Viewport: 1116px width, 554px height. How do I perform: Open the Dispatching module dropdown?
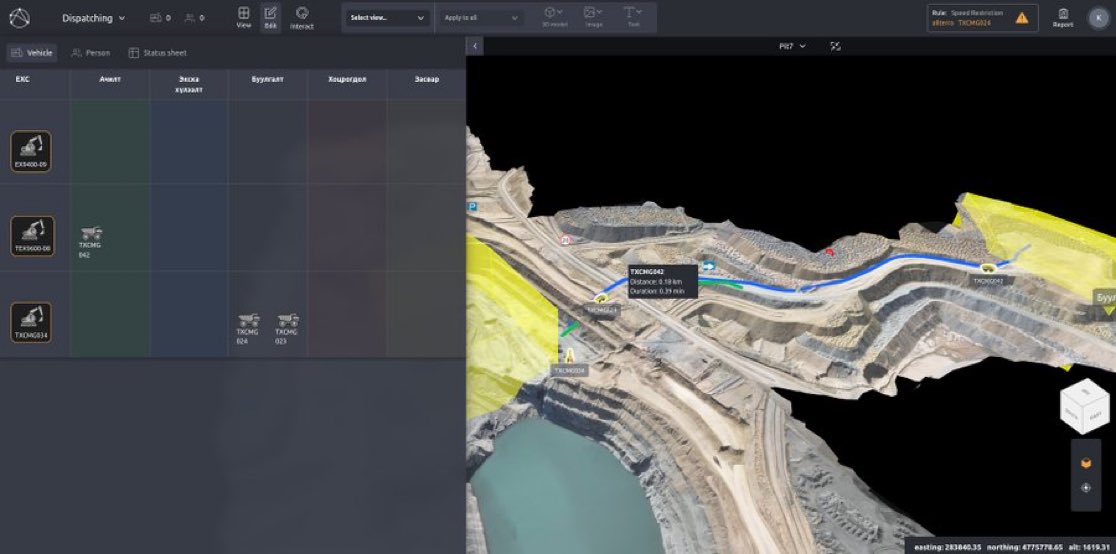[x=93, y=19]
